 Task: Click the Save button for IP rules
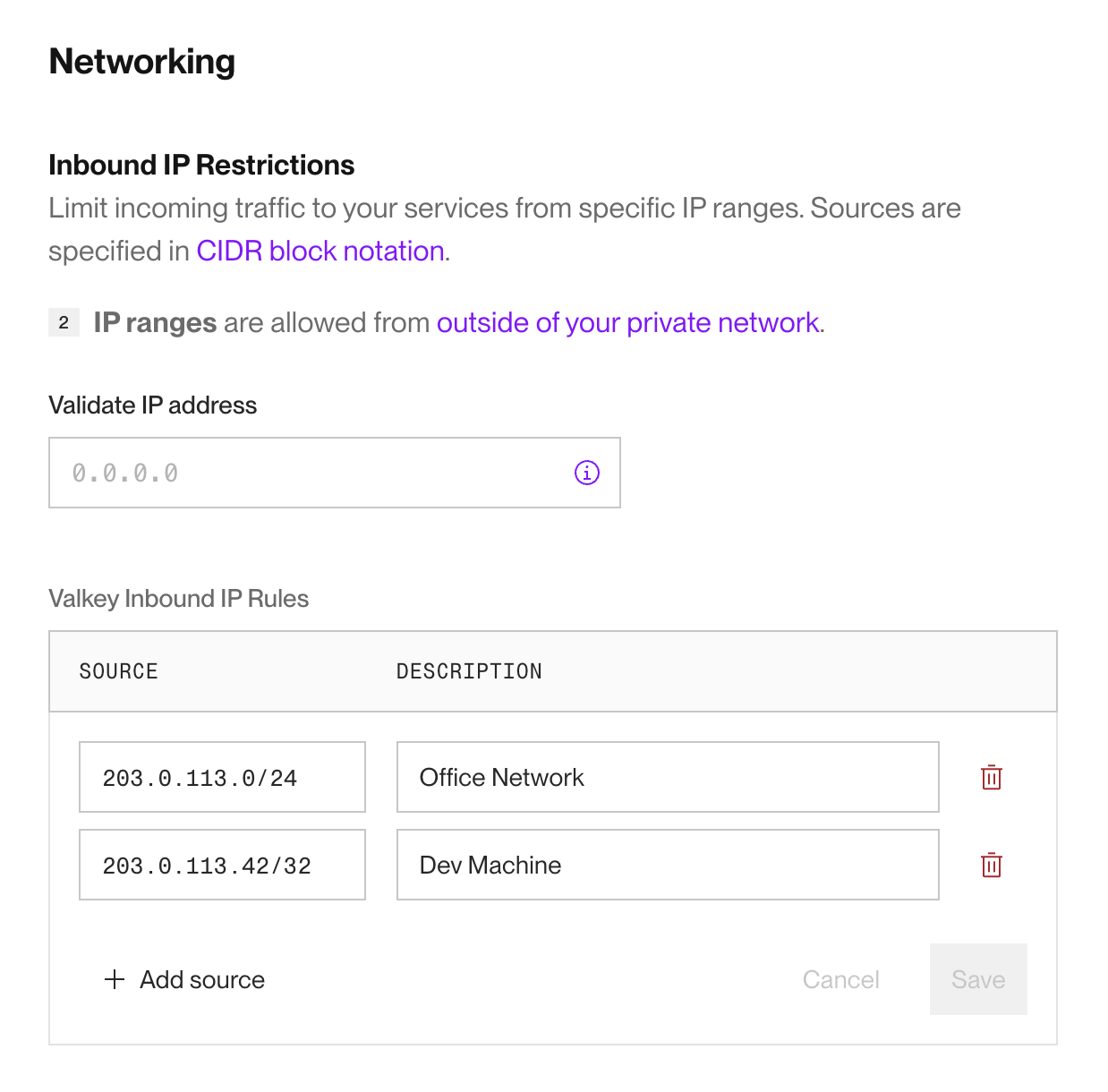point(977,979)
